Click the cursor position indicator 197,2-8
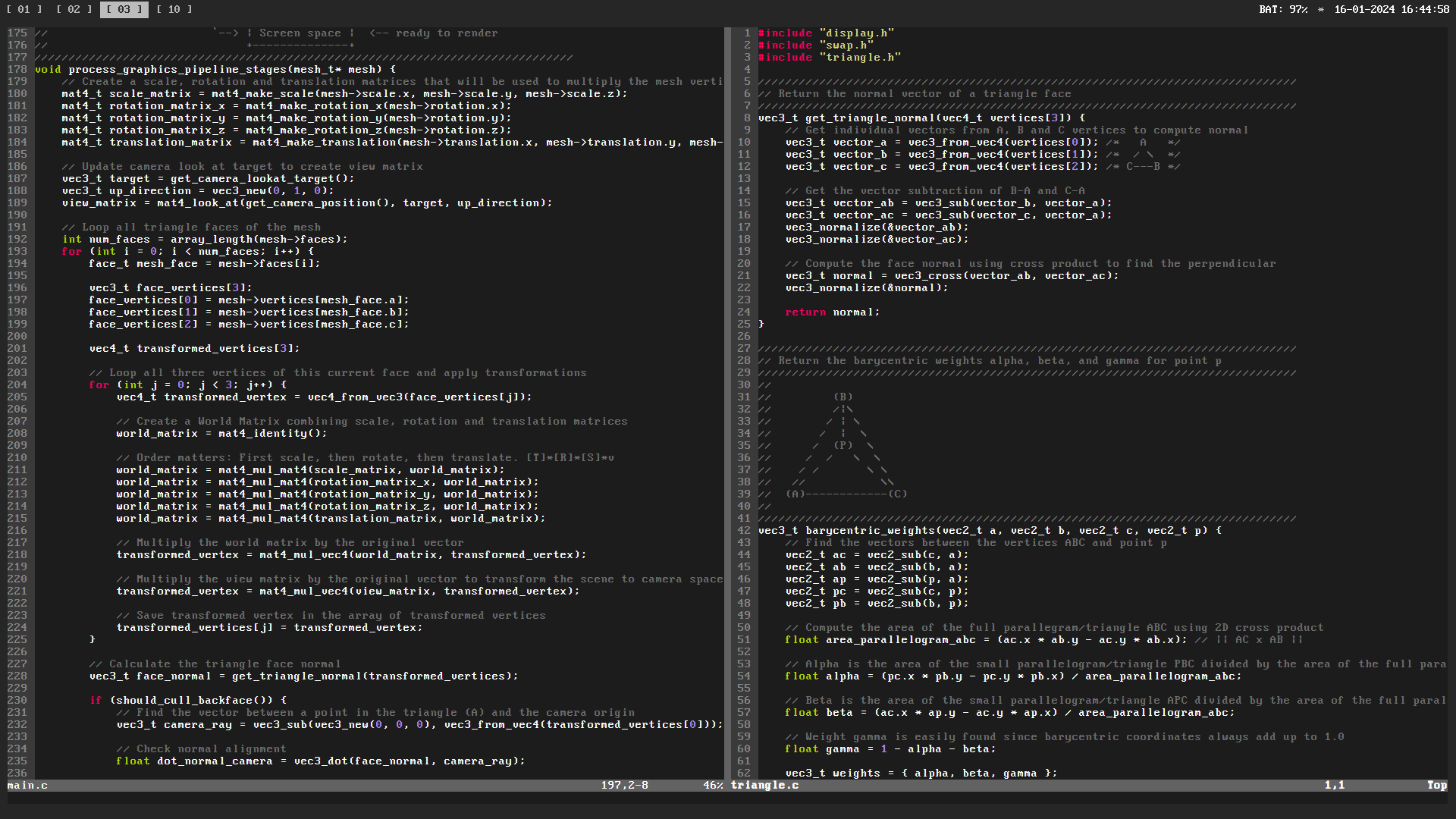Image resolution: width=1456 pixels, height=819 pixels. click(x=624, y=786)
